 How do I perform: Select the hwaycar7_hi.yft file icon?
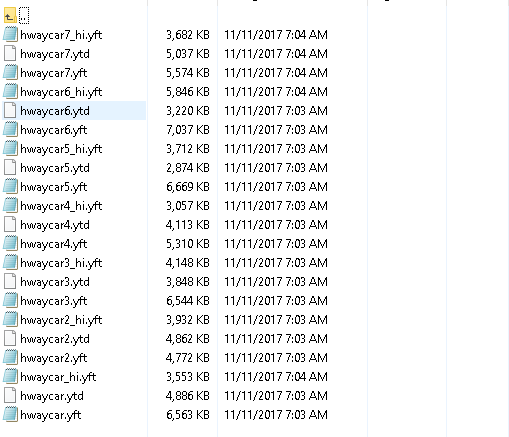10,34
